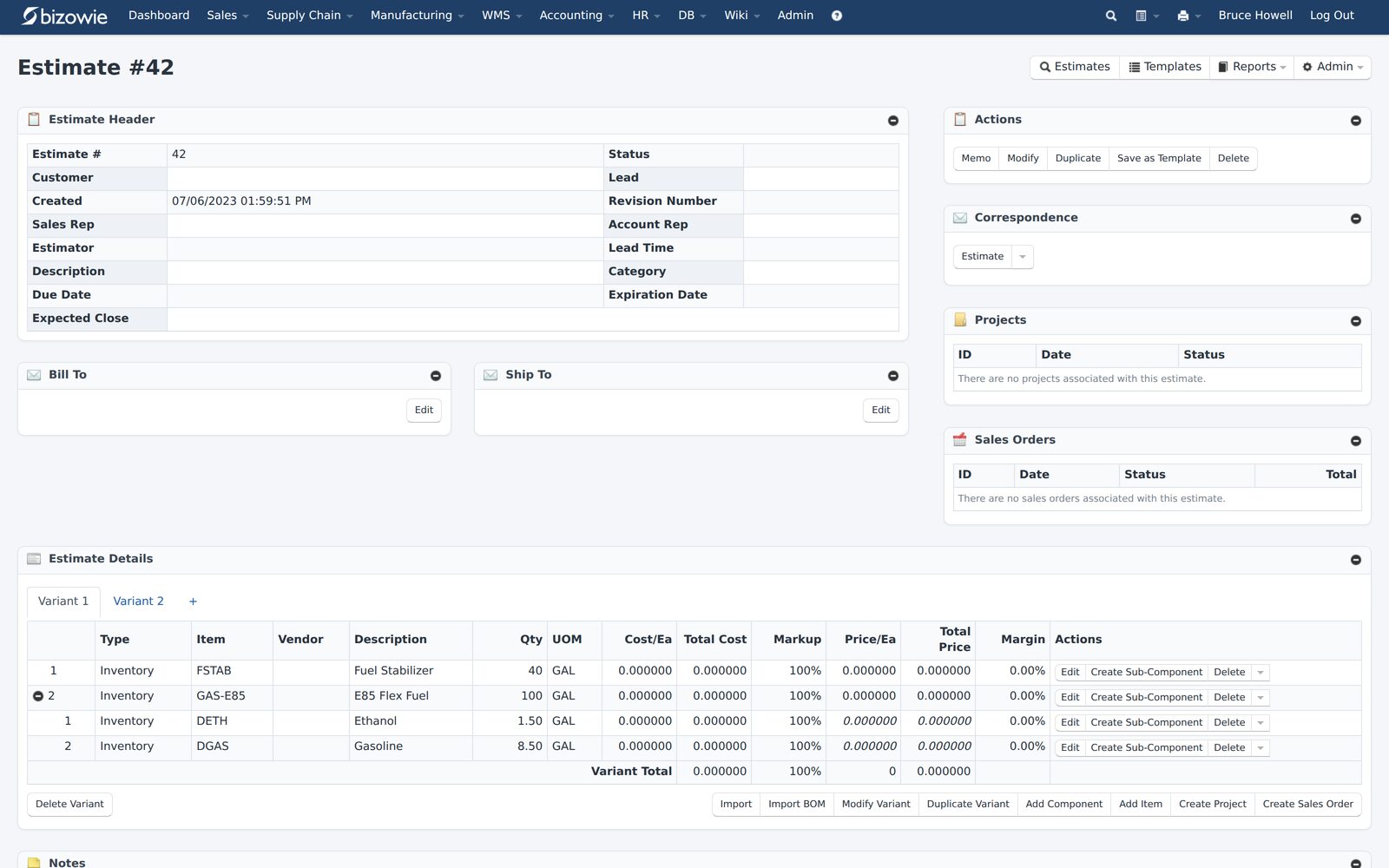
Task: Click the Duplicate button in Actions
Action: [x=1077, y=159]
